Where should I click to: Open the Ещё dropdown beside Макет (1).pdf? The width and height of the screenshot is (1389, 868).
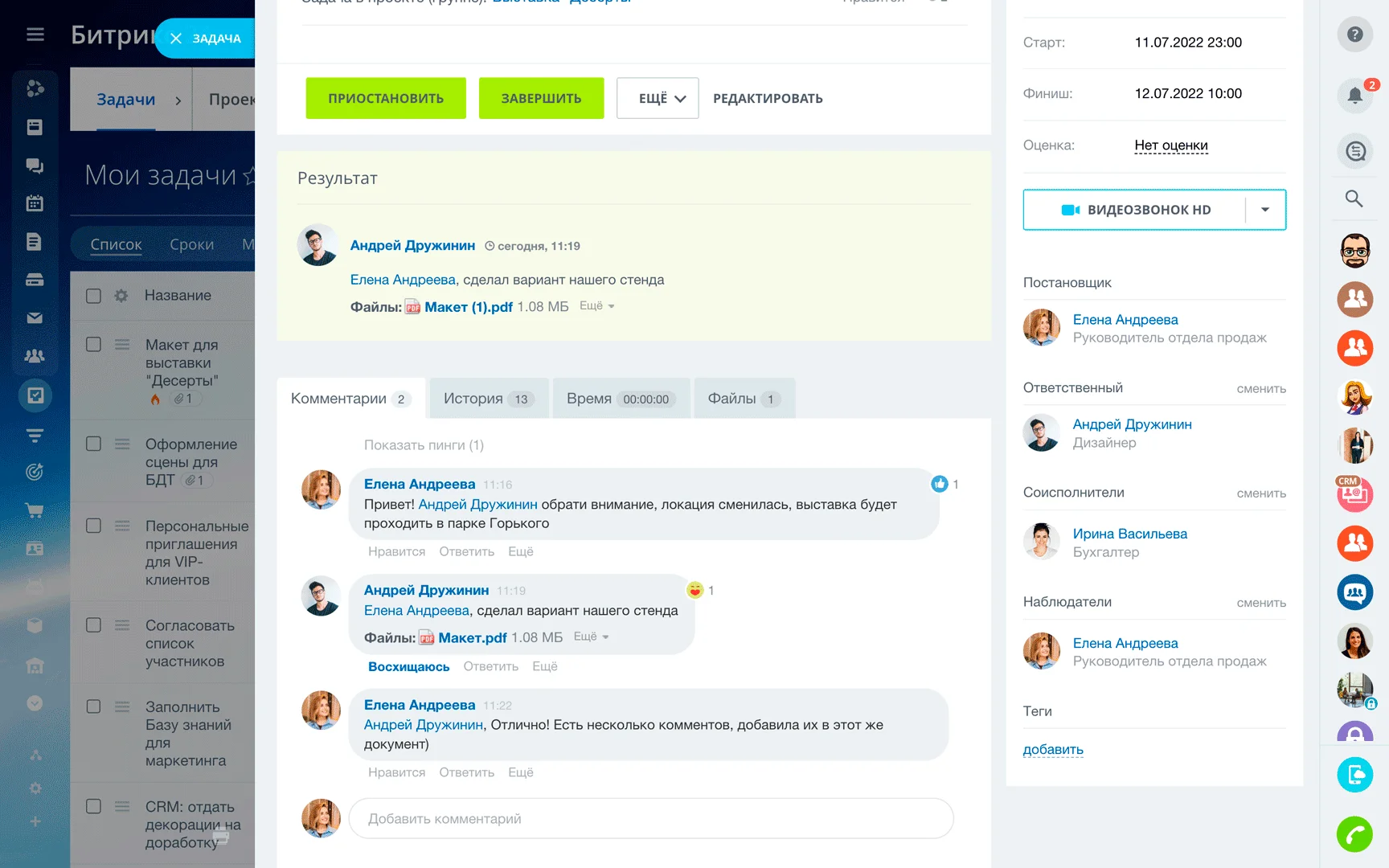pos(596,306)
